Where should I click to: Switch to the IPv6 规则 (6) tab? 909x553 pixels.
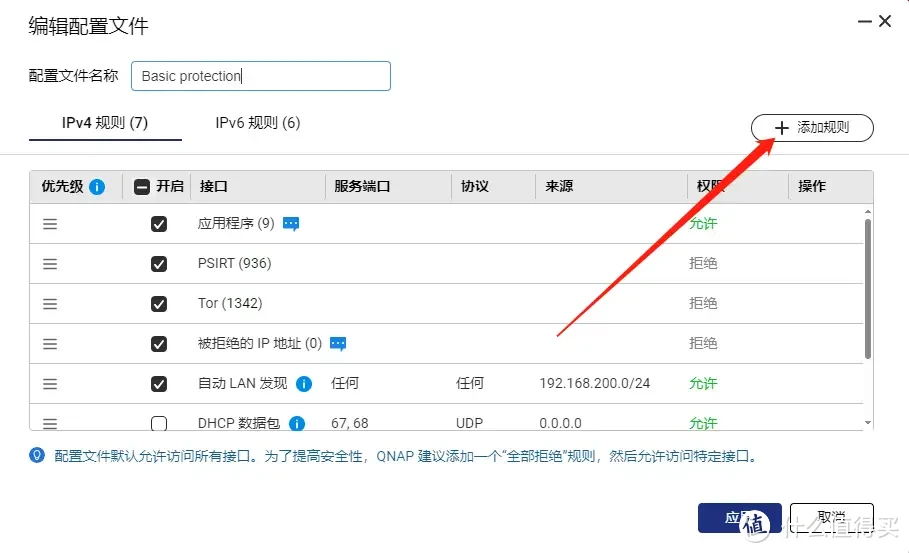coord(258,123)
